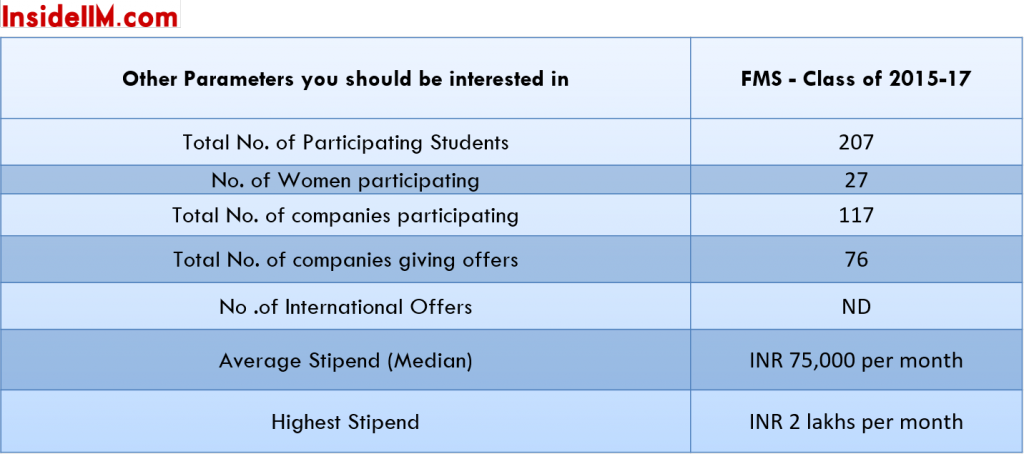Select 'Average Stipend (Median)' label

click(345, 360)
